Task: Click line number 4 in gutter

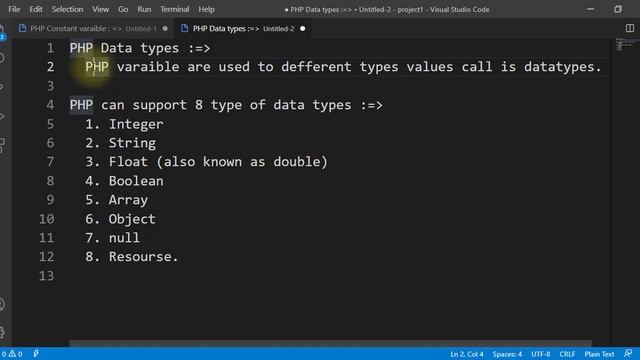Action: 50,105
